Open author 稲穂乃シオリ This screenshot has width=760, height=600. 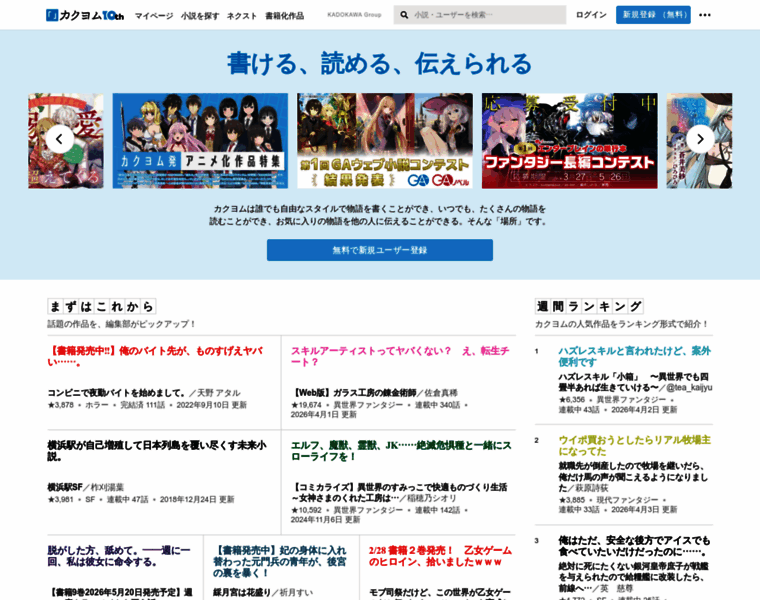431,498
